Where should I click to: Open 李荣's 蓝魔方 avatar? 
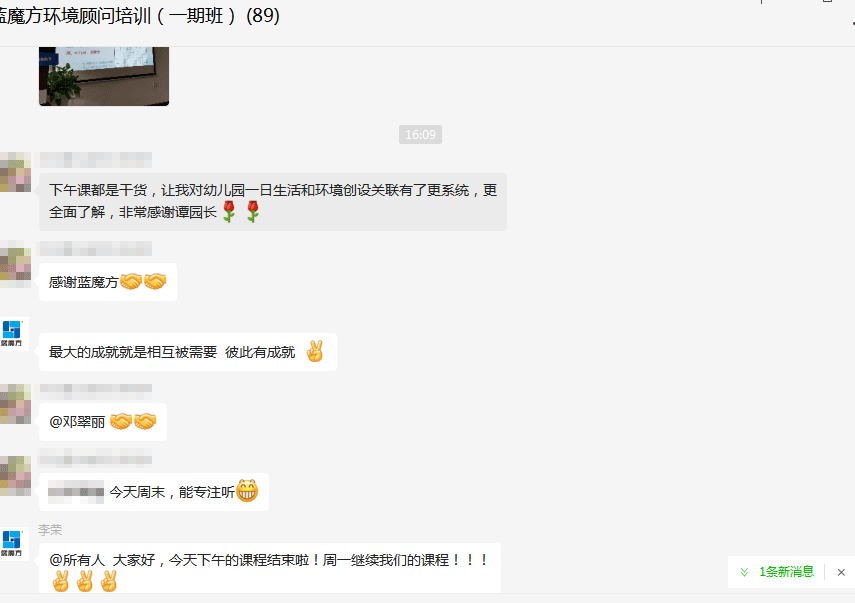[13, 544]
